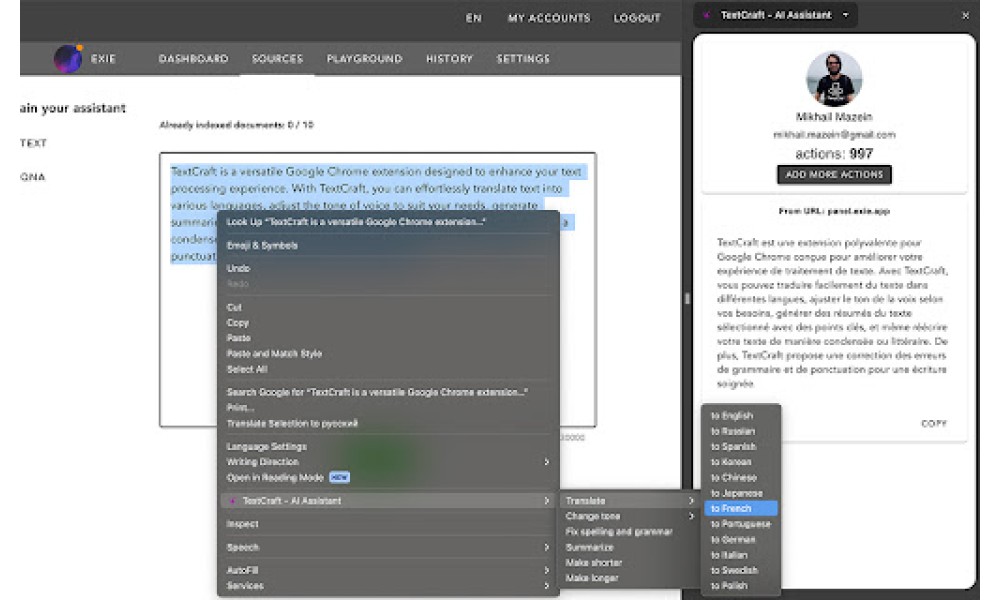
Task: Open MY ACCOUNTS
Action: click(x=549, y=18)
